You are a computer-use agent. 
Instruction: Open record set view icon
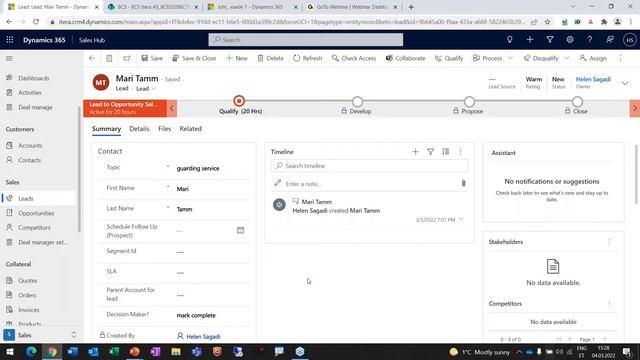pyautogui.click(x=109, y=58)
